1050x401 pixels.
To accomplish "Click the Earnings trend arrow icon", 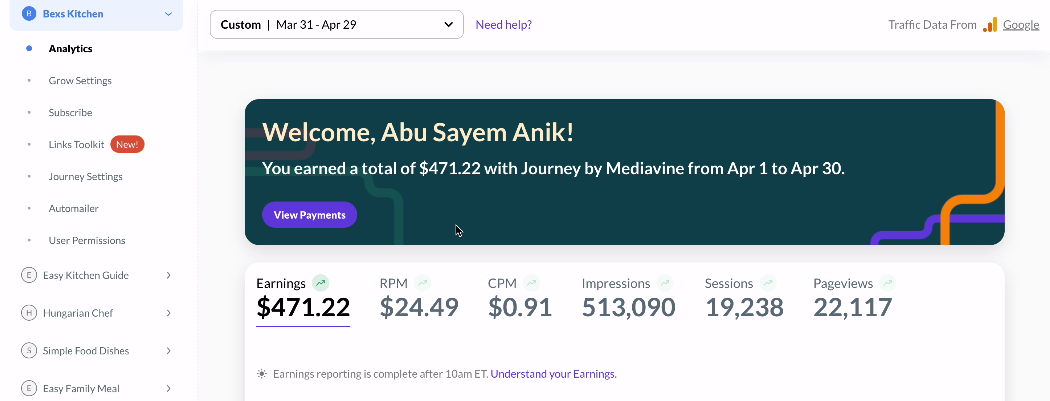I will click(x=321, y=283).
